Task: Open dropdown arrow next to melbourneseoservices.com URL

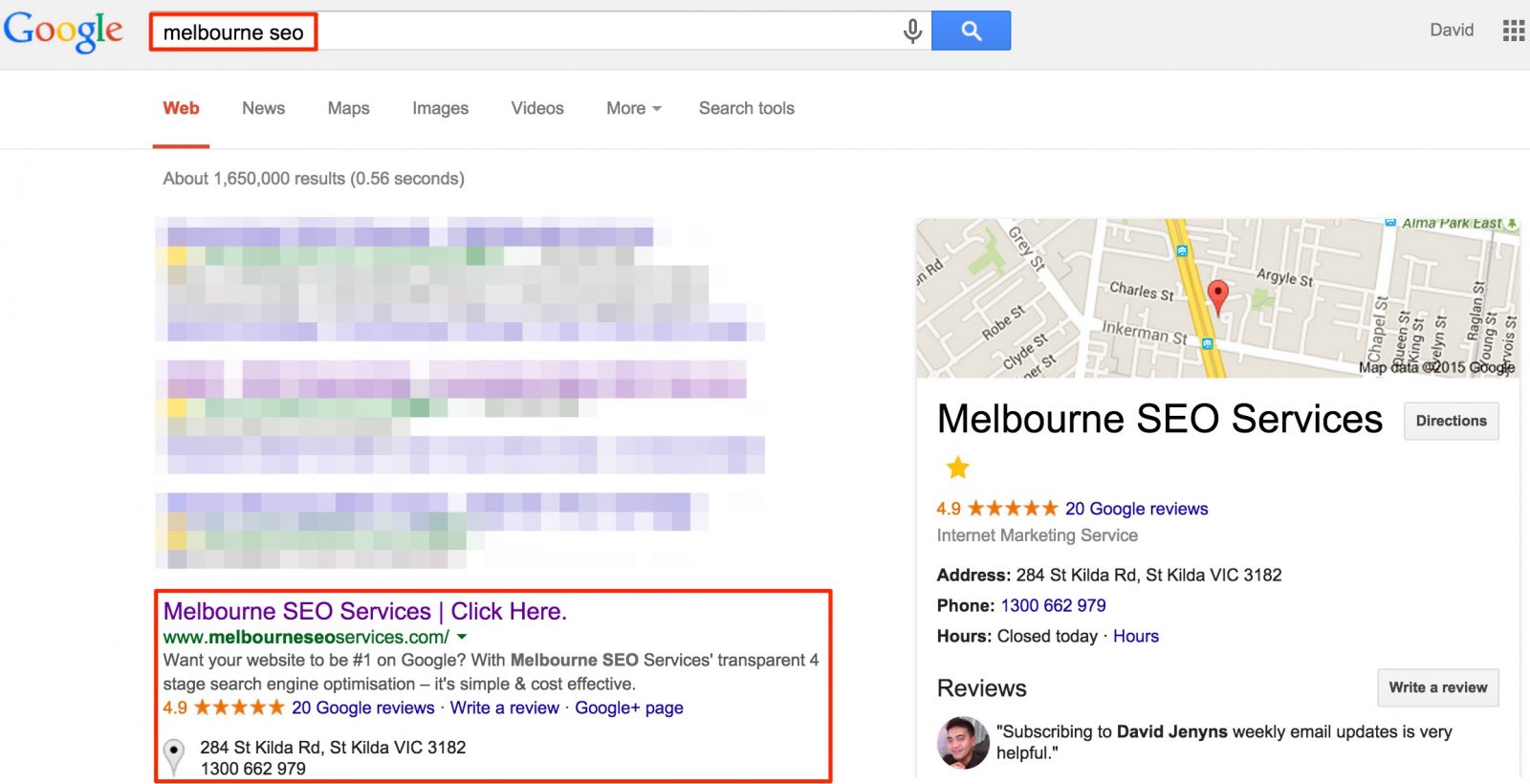Action: click(x=462, y=637)
